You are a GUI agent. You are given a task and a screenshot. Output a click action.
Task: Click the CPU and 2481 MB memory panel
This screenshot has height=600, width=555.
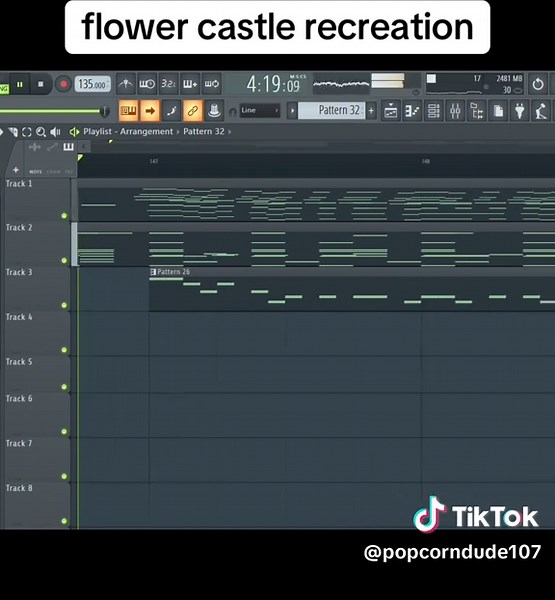coord(475,84)
